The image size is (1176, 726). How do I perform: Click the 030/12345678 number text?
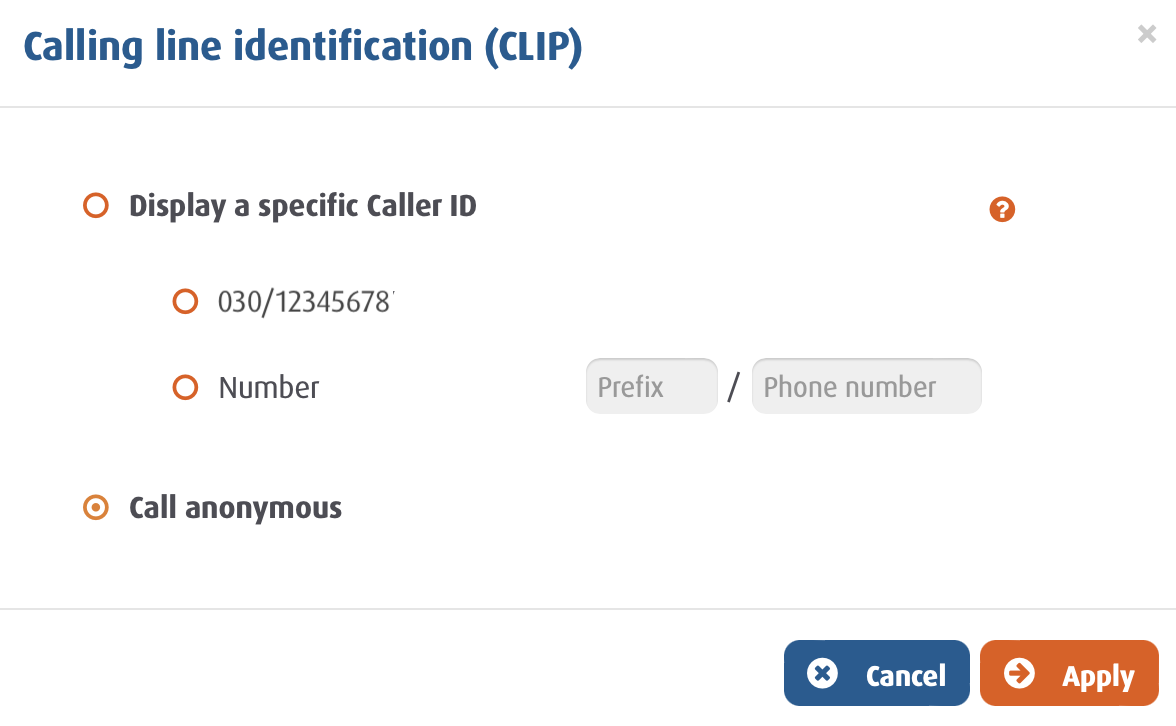[306, 301]
